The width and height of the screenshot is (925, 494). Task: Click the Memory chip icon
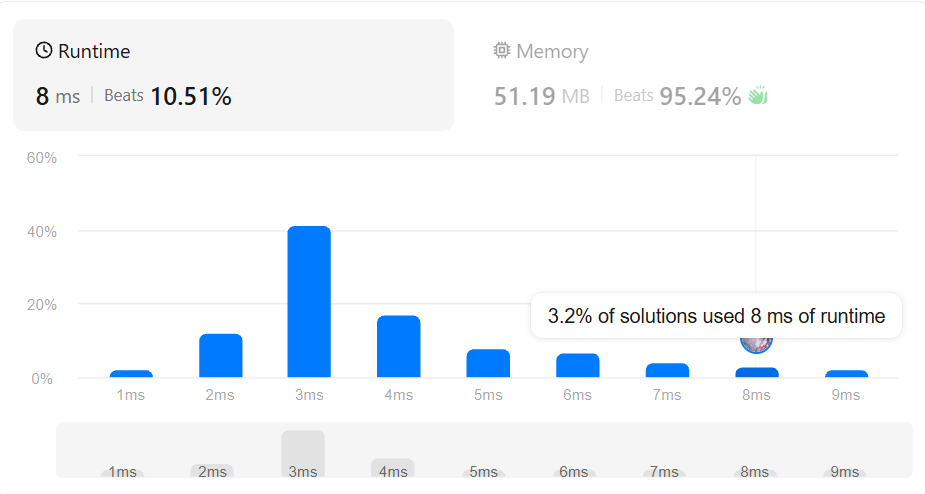point(501,51)
